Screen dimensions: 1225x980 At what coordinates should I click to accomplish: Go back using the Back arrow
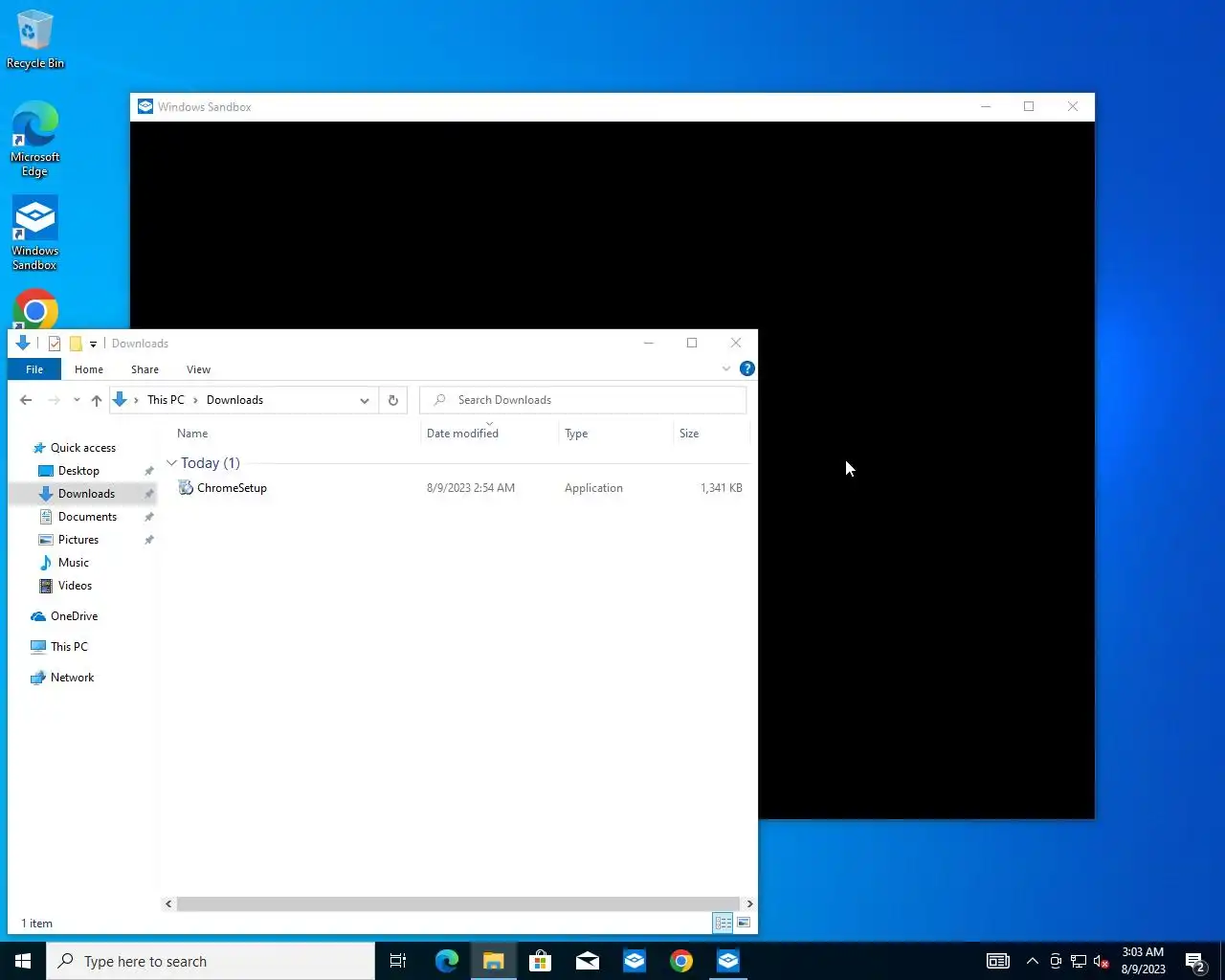[26, 400]
